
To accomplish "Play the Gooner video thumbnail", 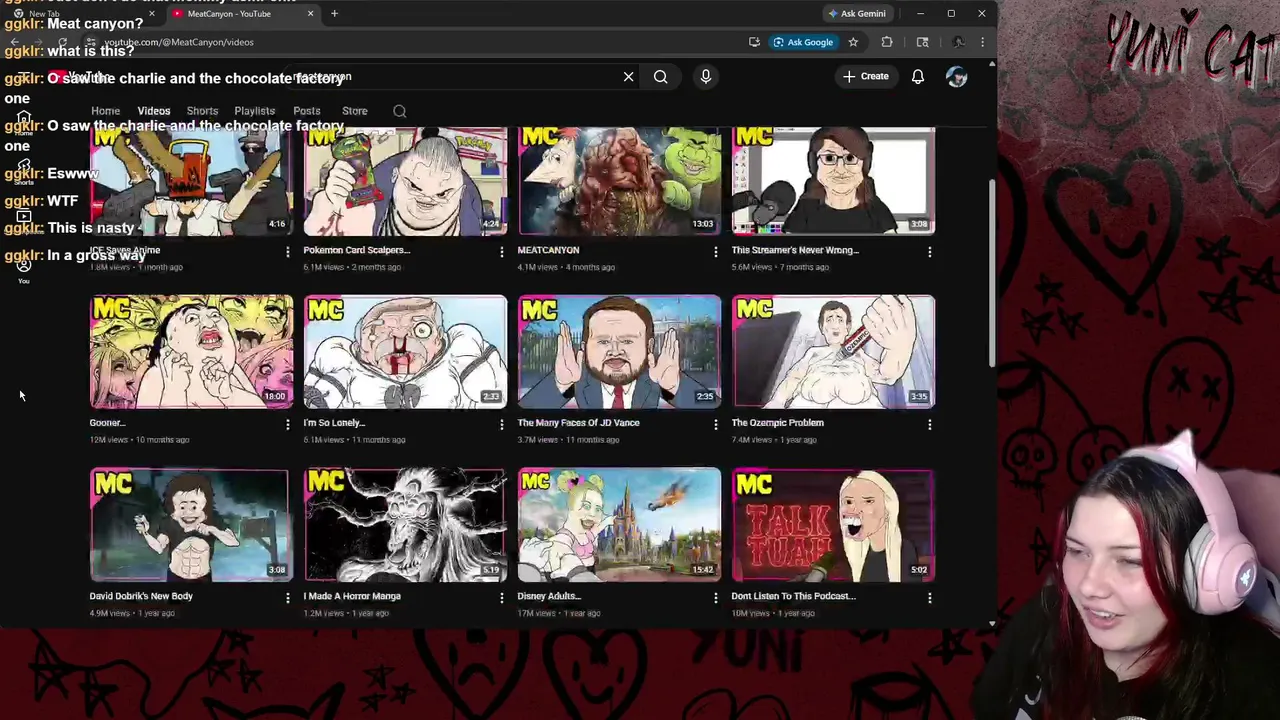I will [191, 351].
